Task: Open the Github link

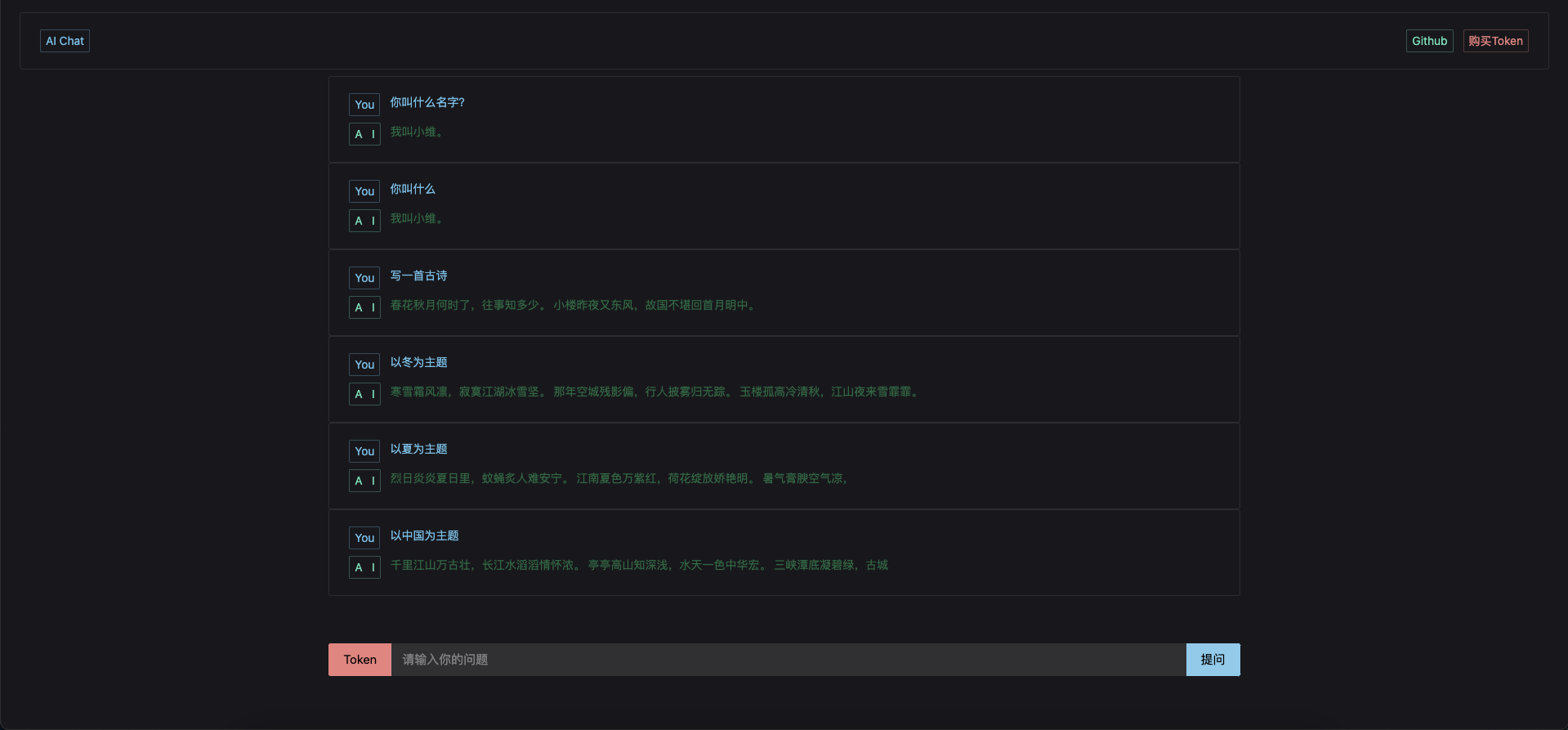Action: pos(1429,41)
